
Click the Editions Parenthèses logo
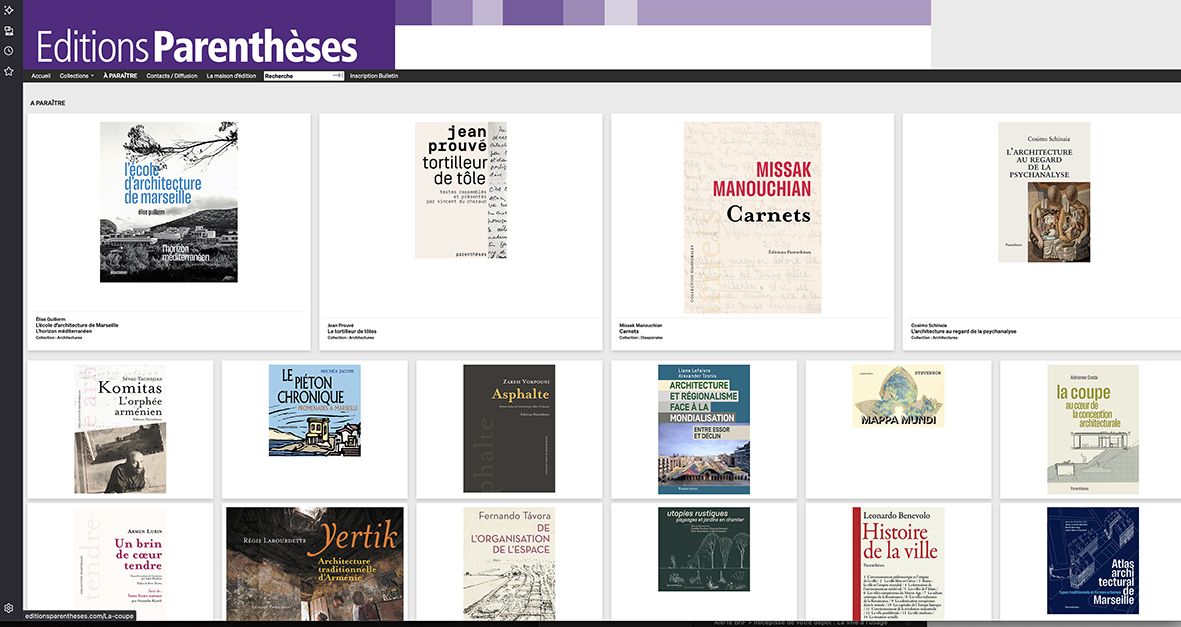(197, 46)
